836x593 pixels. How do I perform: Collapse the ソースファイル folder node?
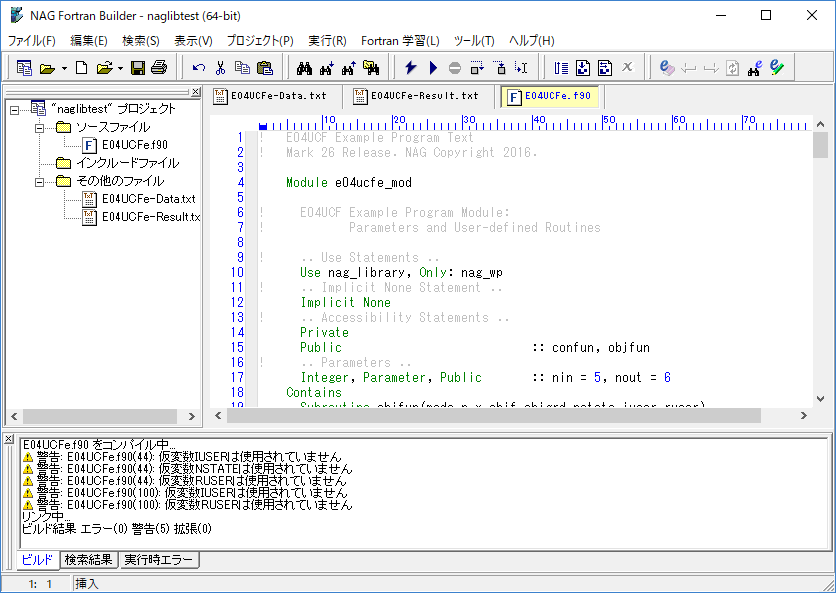[39, 127]
